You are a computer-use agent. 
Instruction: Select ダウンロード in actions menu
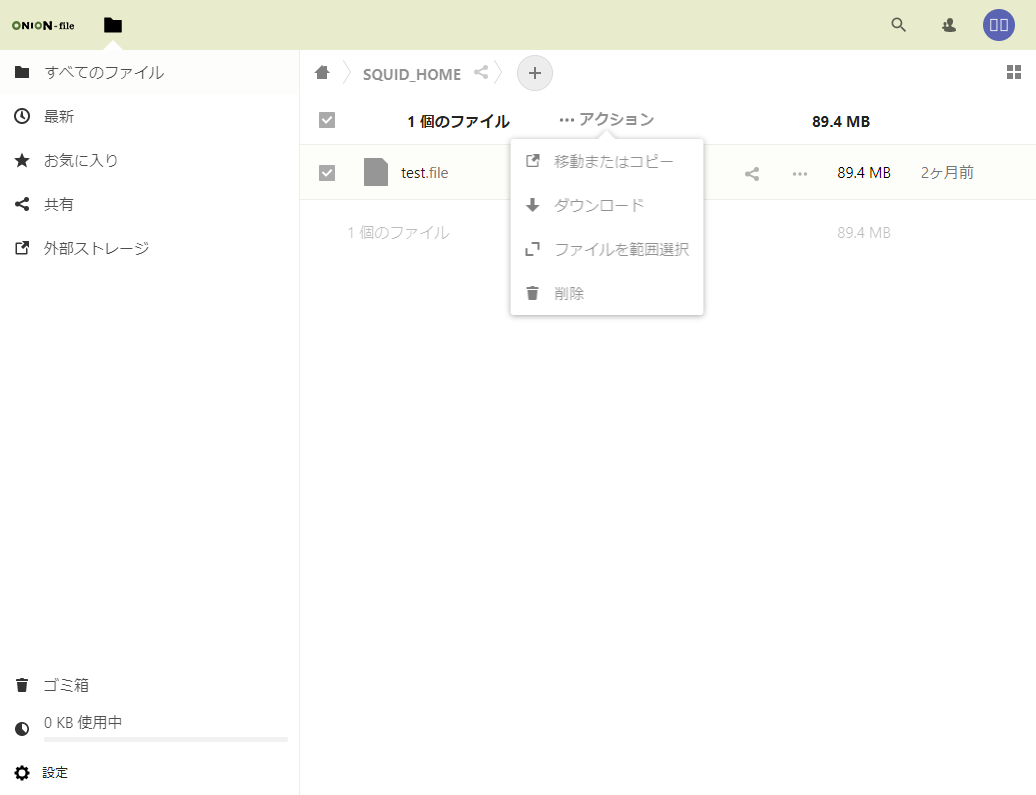click(599, 205)
